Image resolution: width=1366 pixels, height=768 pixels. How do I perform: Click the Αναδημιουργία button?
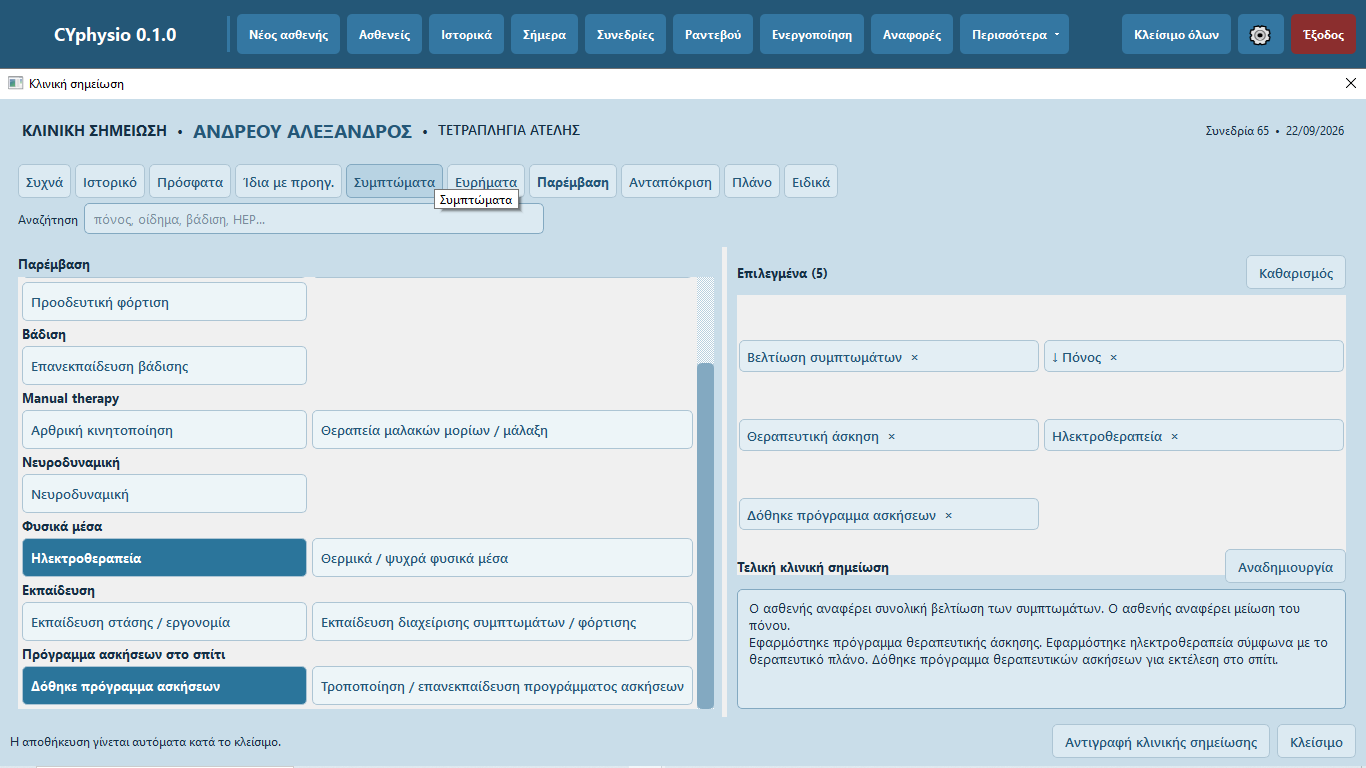click(1285, 566)
